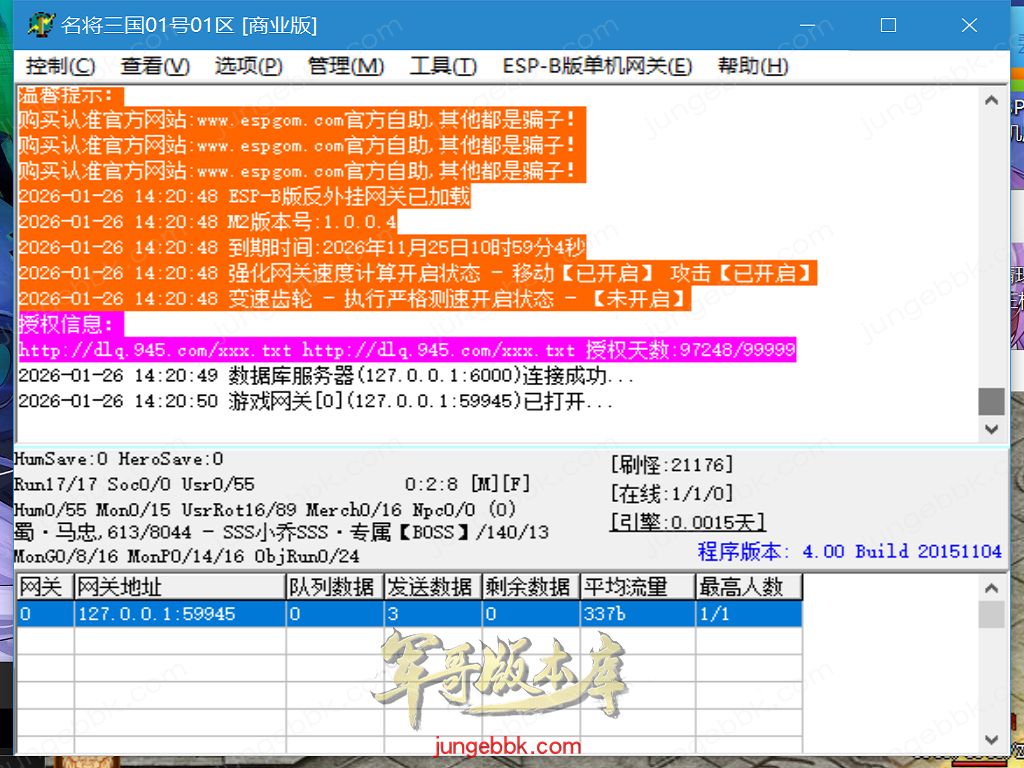This screenshot has width=1024, height=768.
Task: Click the 队列数据 column header
Action: pyautogui.click(x=334, y=587)
